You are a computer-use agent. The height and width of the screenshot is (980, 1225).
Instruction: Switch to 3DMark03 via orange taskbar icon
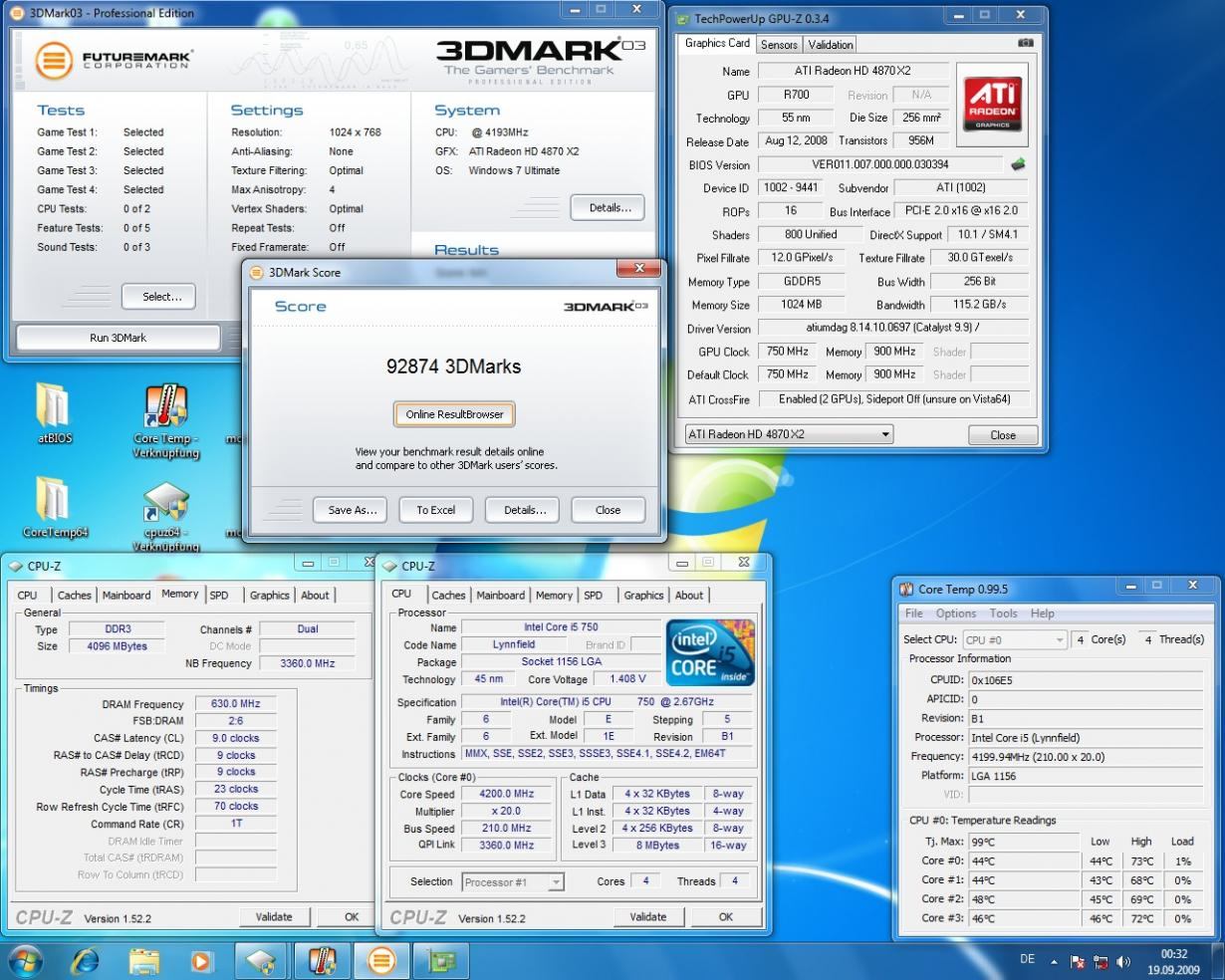pyautogui.click(x=382, y=961)
